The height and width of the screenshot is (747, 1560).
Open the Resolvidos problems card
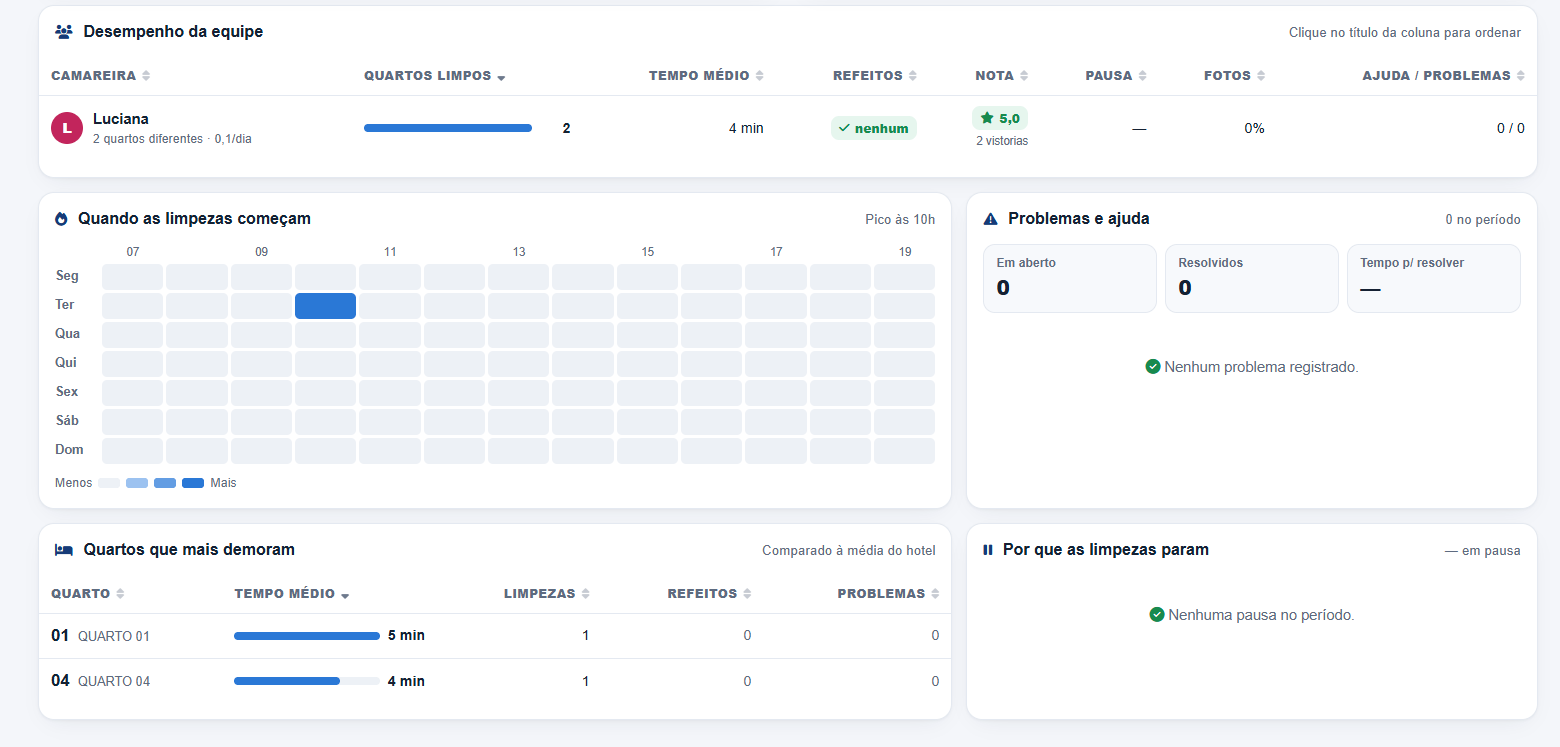[1252, 278]
